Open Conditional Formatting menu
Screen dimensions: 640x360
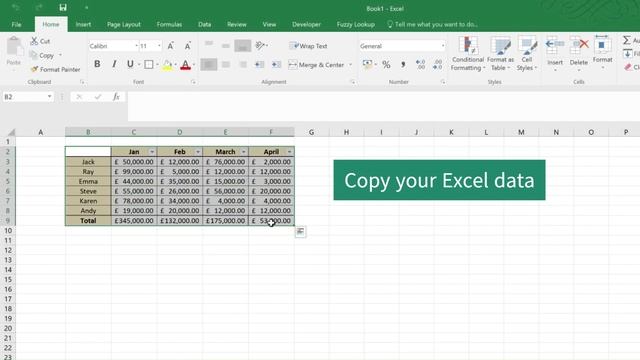pos(468,53)
